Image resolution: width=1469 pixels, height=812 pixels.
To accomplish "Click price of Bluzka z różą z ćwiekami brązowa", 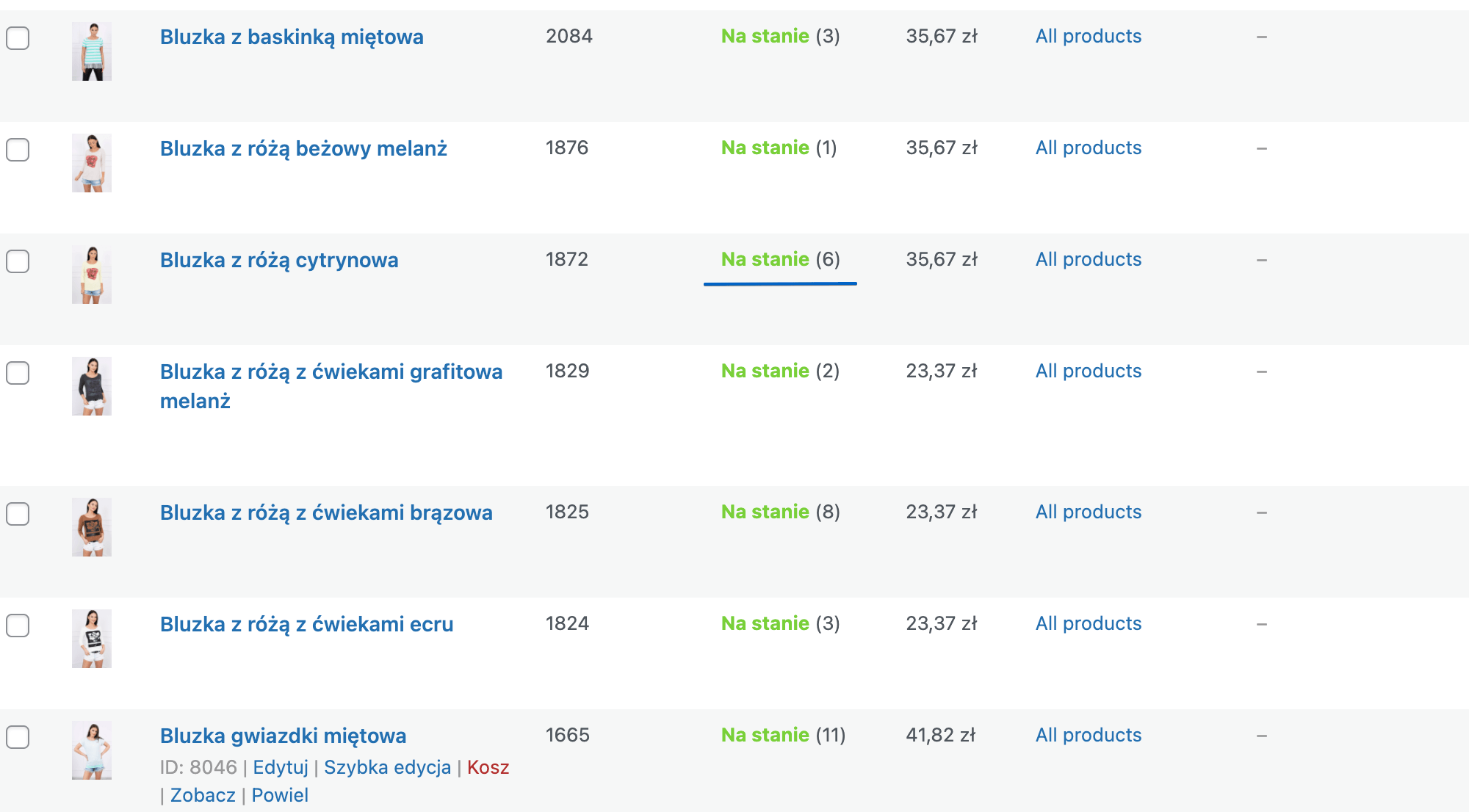I will click(x=942, y=512).
